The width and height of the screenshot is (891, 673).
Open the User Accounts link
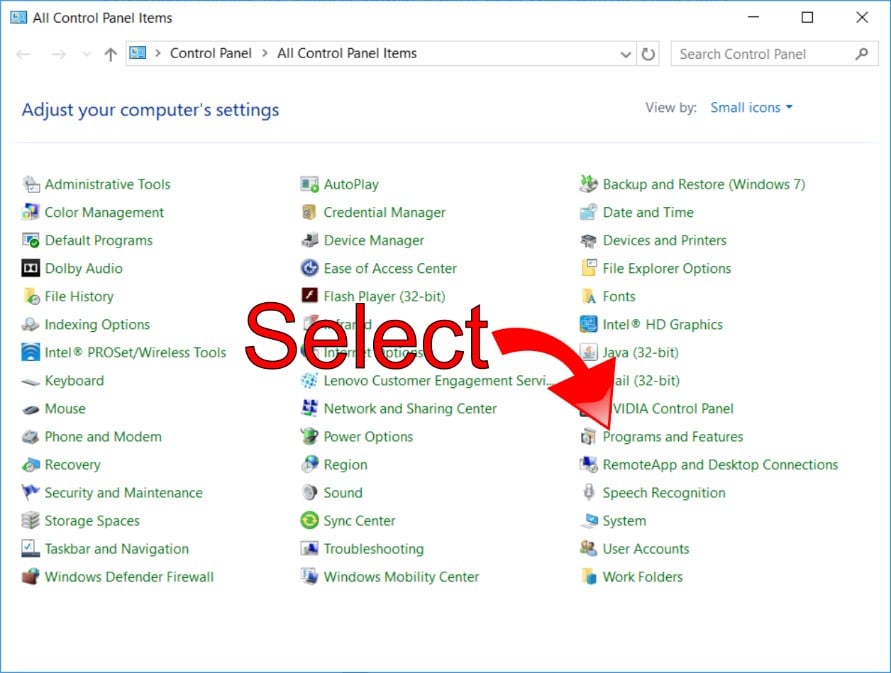click(x=646, y=549)
